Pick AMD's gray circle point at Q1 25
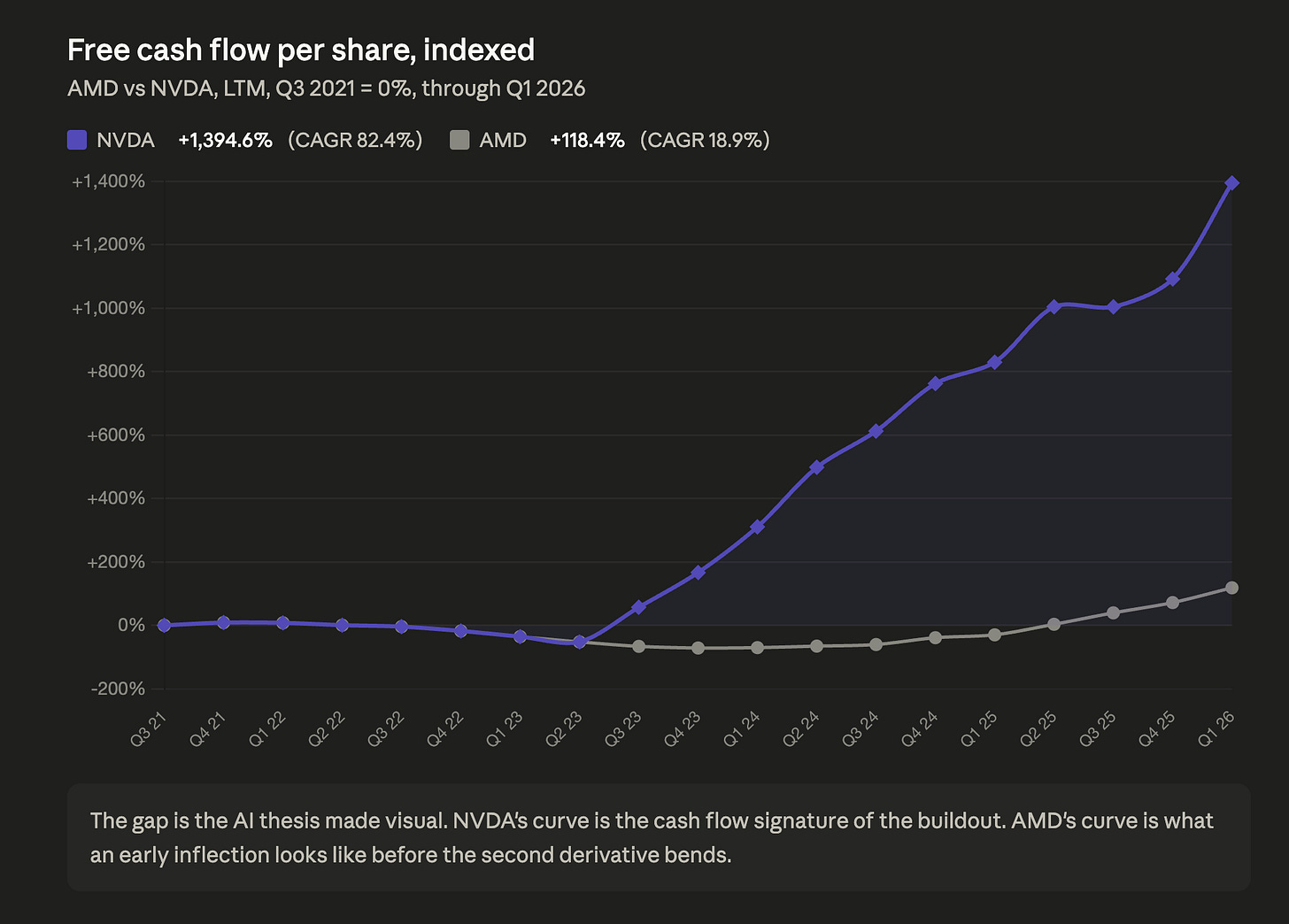This screenshot has height=924, width=1289. (995, 635)
